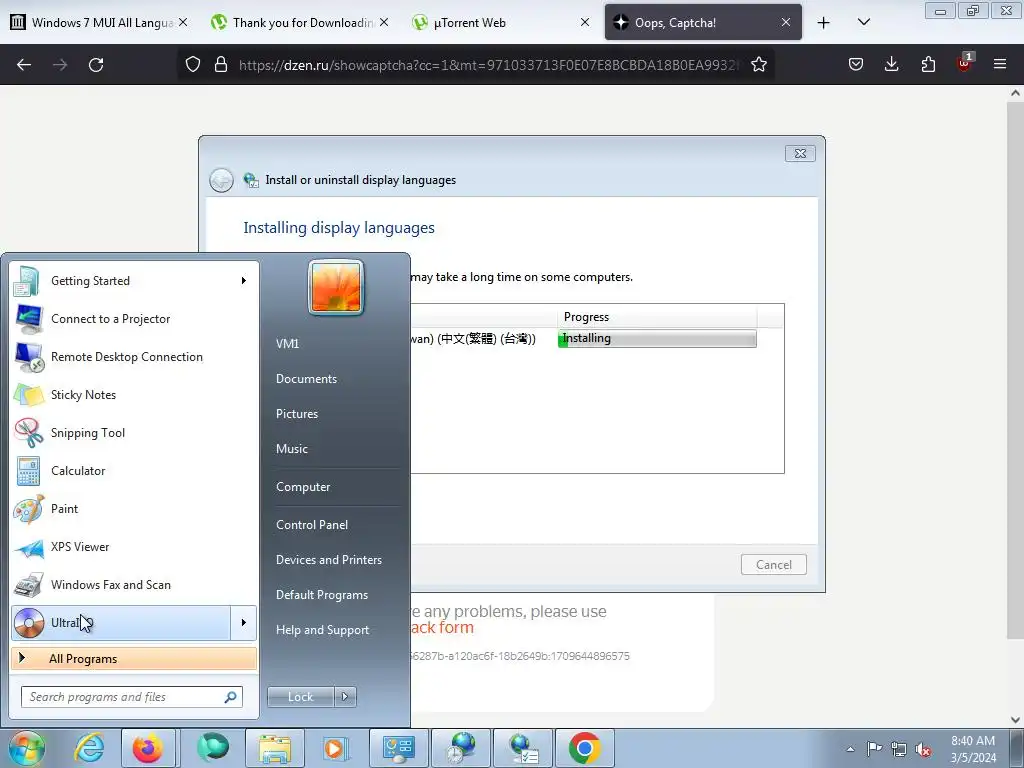The image size is (1024, 768).
Task: Open the Firefox application menu
Action: tap(1000, 65)
